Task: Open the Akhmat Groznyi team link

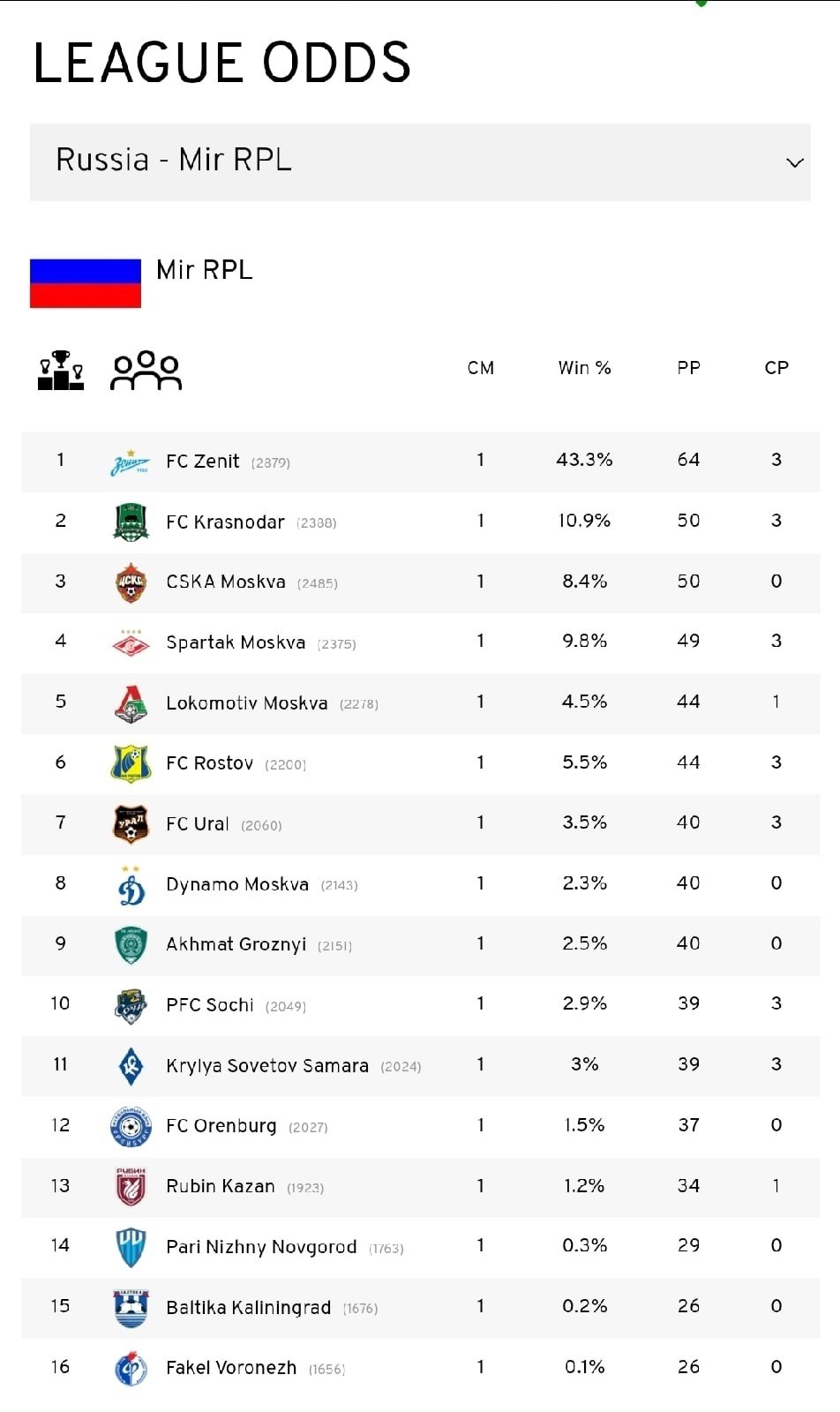Action: click(236, 944)
